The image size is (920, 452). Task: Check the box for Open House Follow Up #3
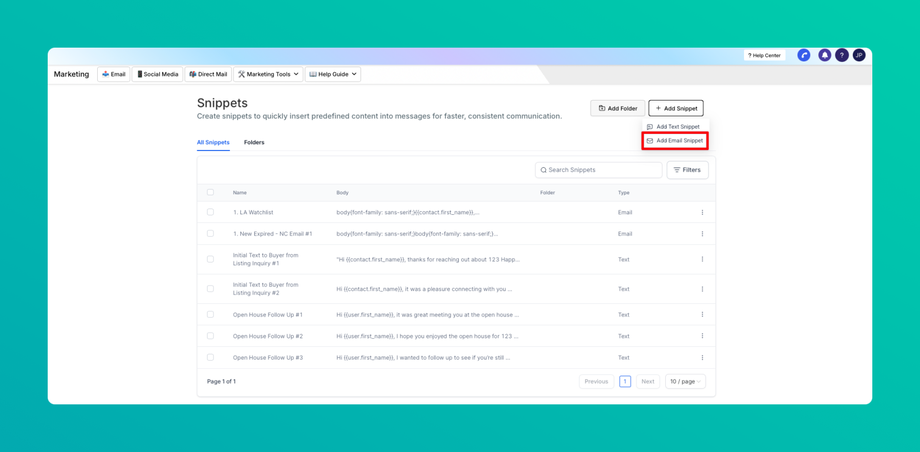211,357
